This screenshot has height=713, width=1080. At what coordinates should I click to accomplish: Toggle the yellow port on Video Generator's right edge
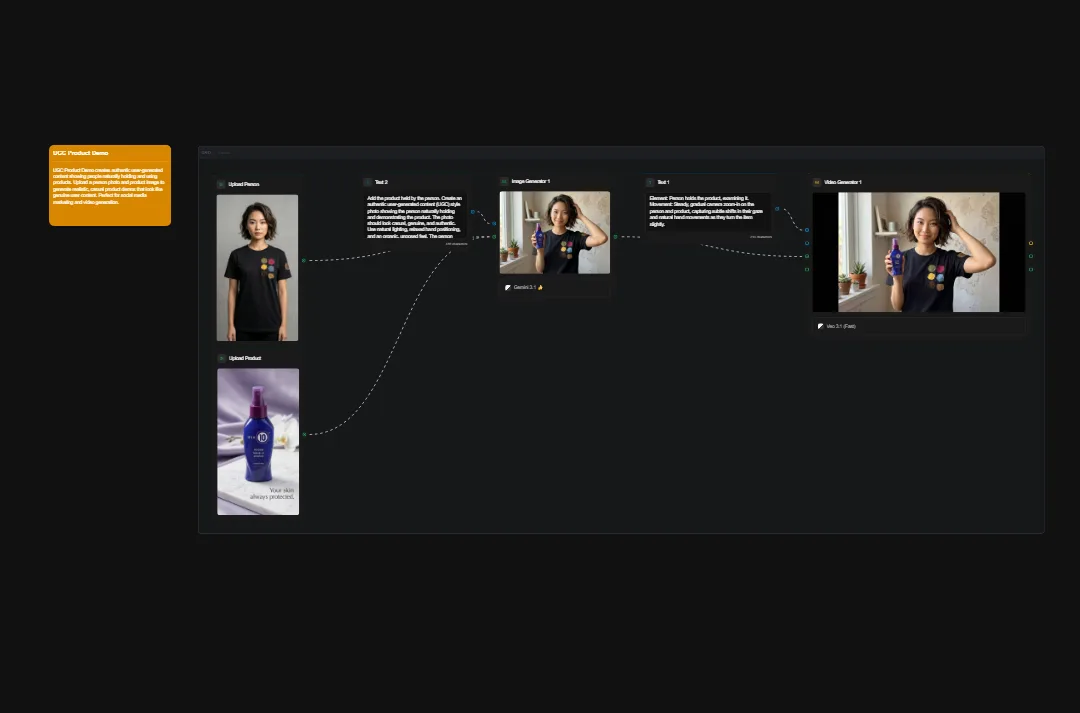(x=1031, y=243)
